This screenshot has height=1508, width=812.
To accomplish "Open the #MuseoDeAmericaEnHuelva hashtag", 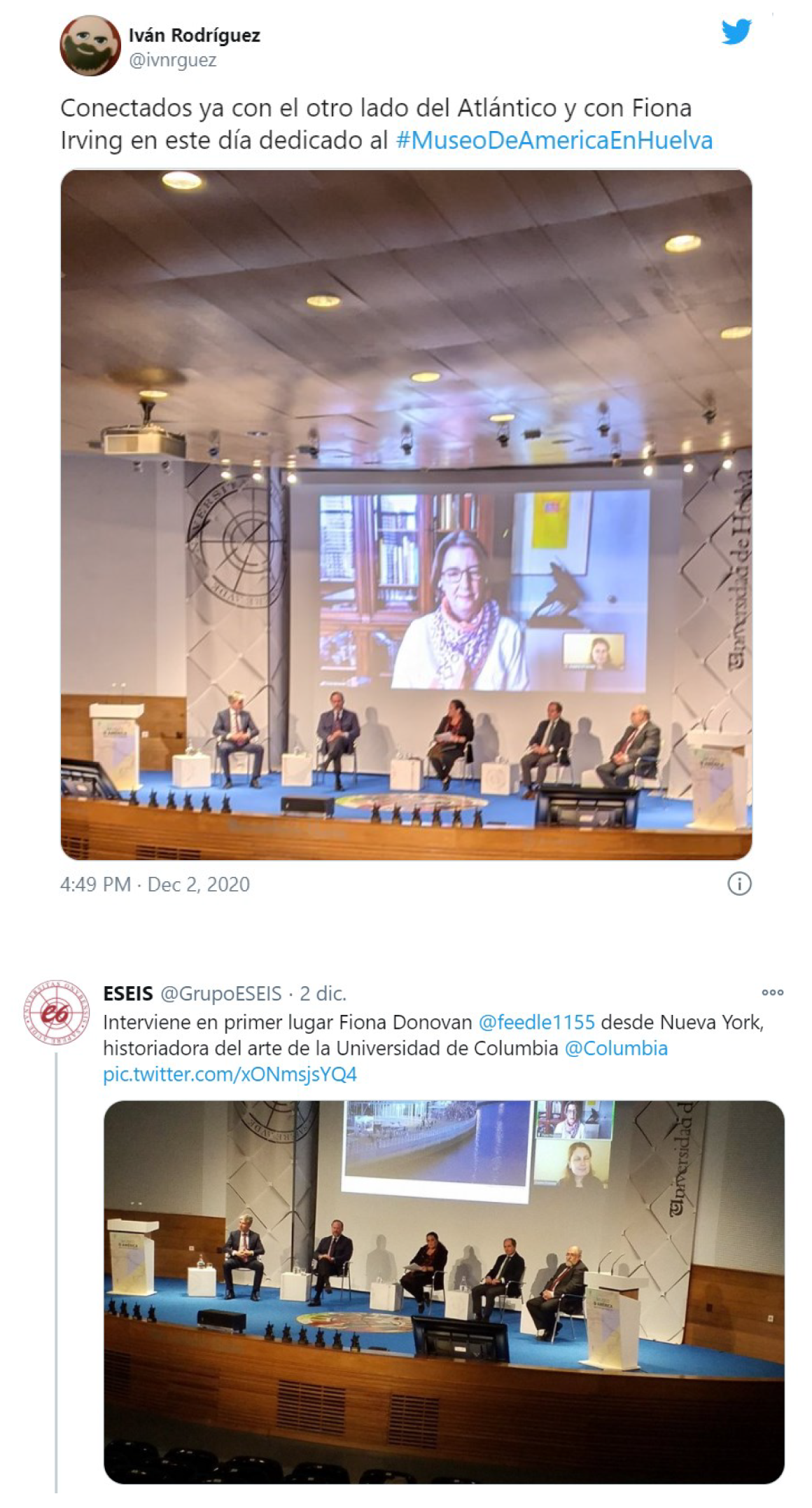I will [x=554, y=140].
